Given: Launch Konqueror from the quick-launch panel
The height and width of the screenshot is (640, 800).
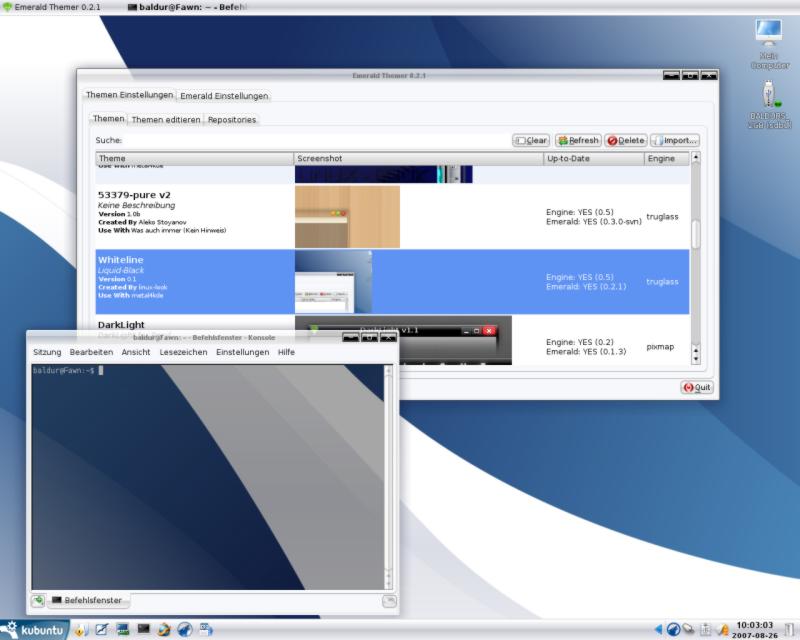Looking at the screenshot, I should 185,630.
